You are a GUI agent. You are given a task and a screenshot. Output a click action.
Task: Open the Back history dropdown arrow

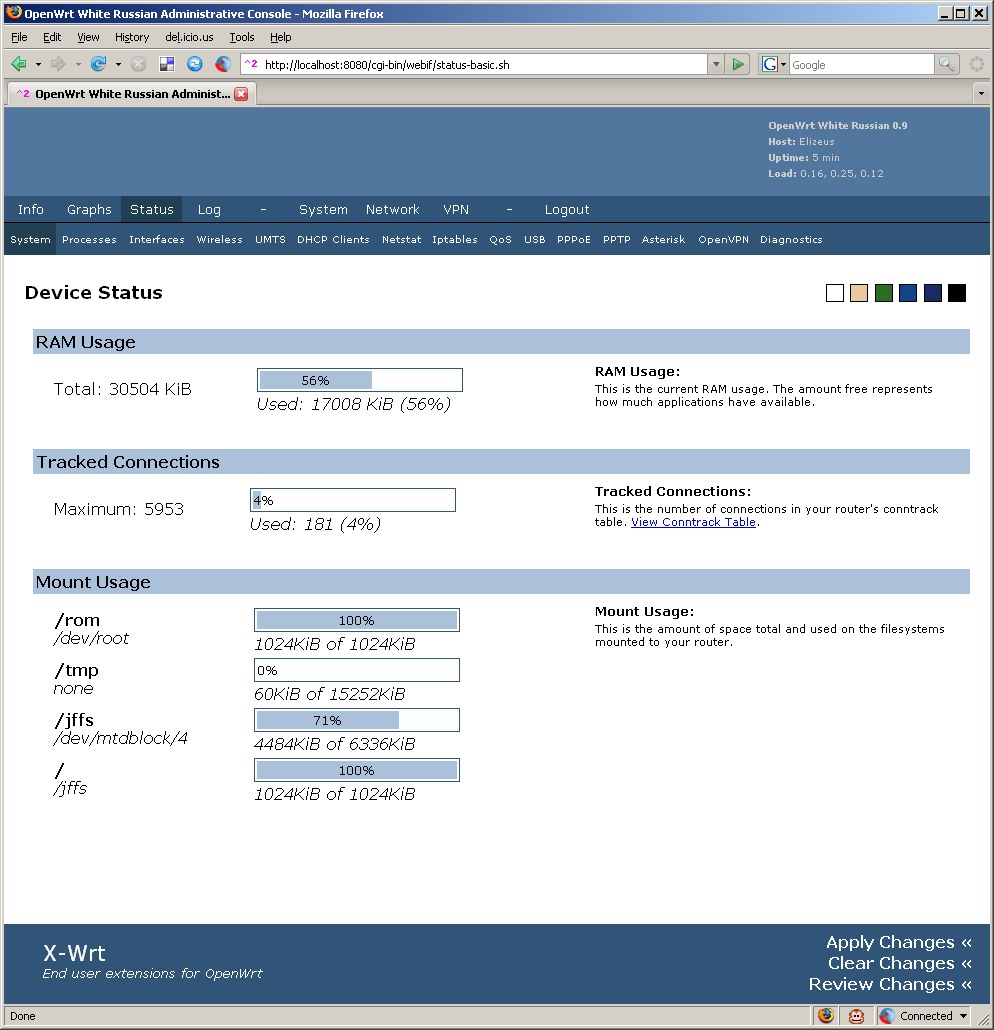[x=38, y=64]
